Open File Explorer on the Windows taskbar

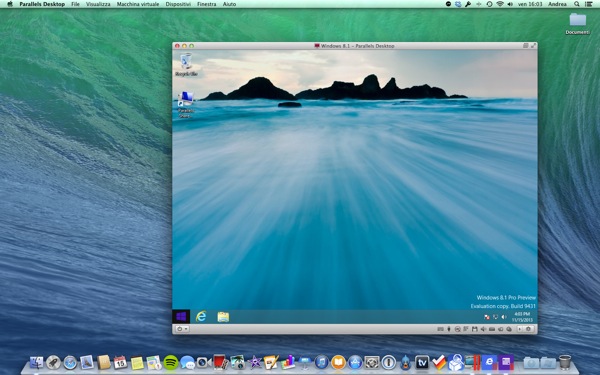(223, 317)
